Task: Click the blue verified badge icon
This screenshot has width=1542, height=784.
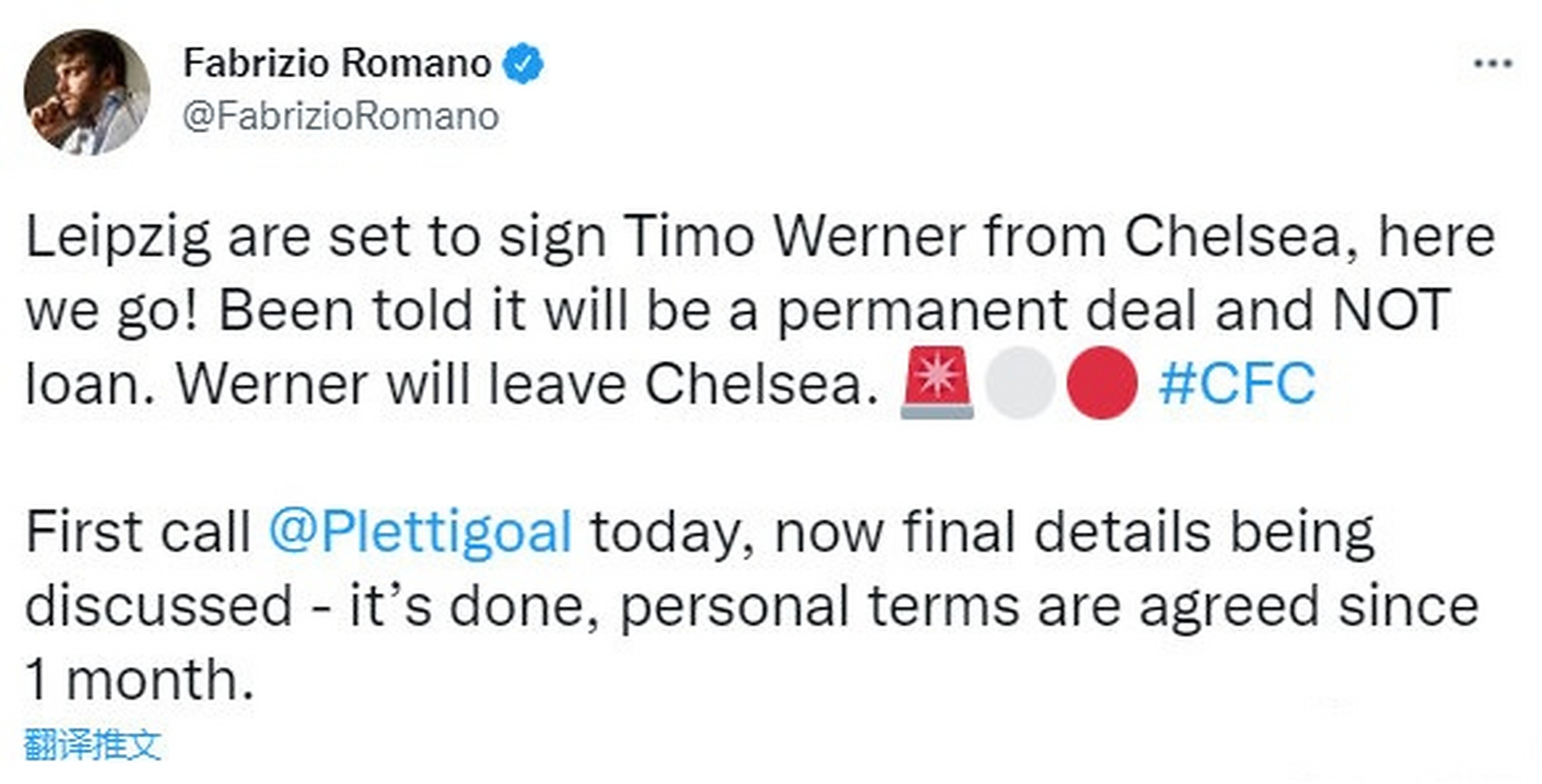Action: pos(523,63)
